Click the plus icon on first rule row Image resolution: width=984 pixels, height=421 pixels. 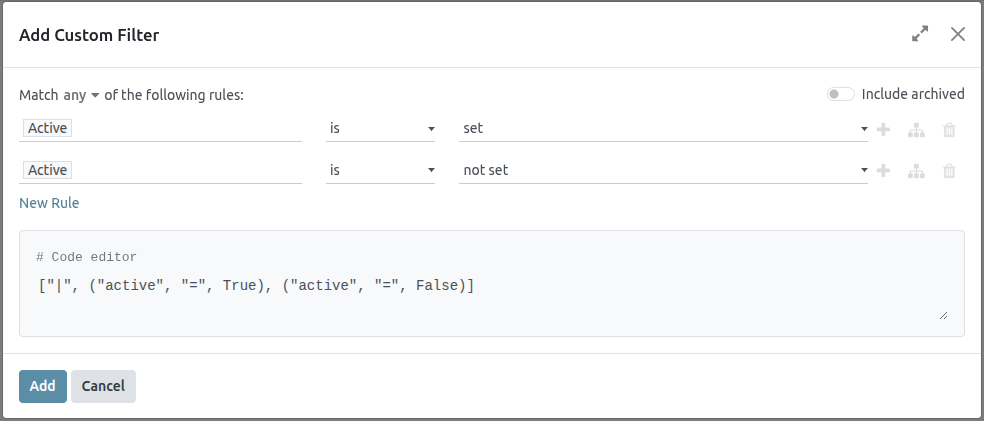(x=883, y=129)
